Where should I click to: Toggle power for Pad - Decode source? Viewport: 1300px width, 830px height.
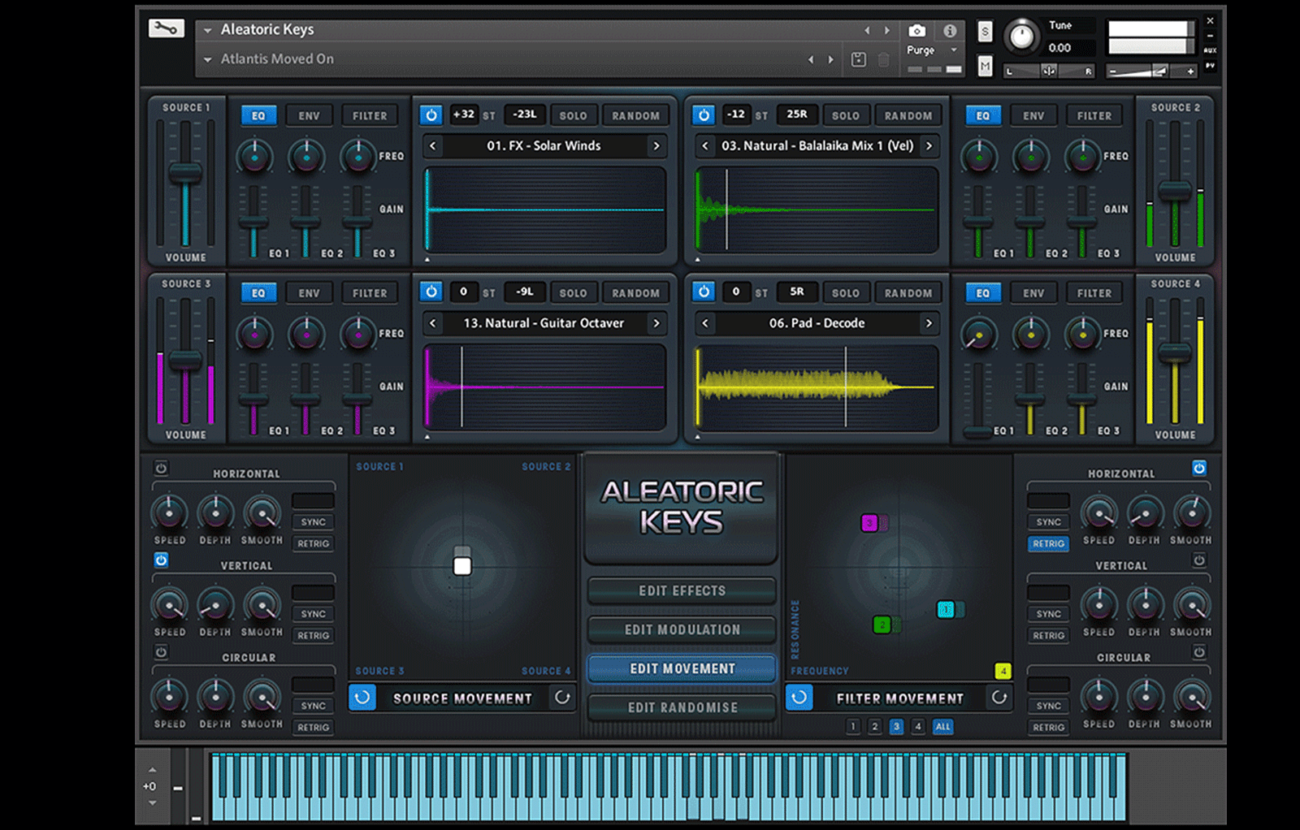point(703,292)
